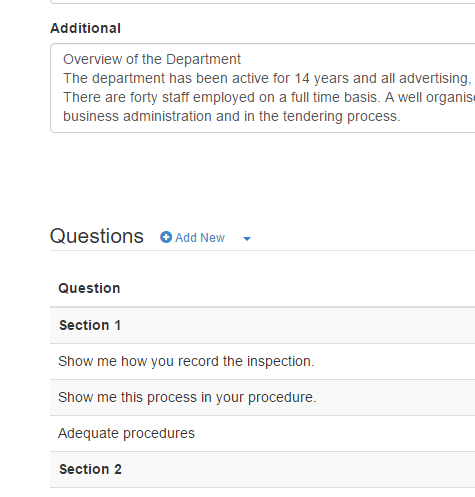The image size is (475, 497).
Task: Select the Section 2 row
Action: 263,469
